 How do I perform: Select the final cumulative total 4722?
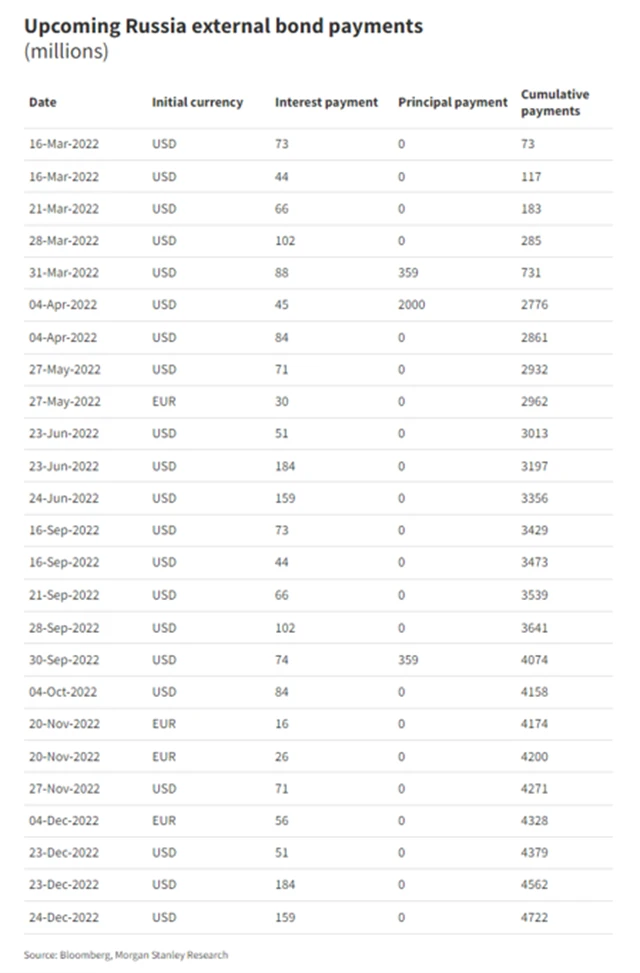tap(535, 918)
